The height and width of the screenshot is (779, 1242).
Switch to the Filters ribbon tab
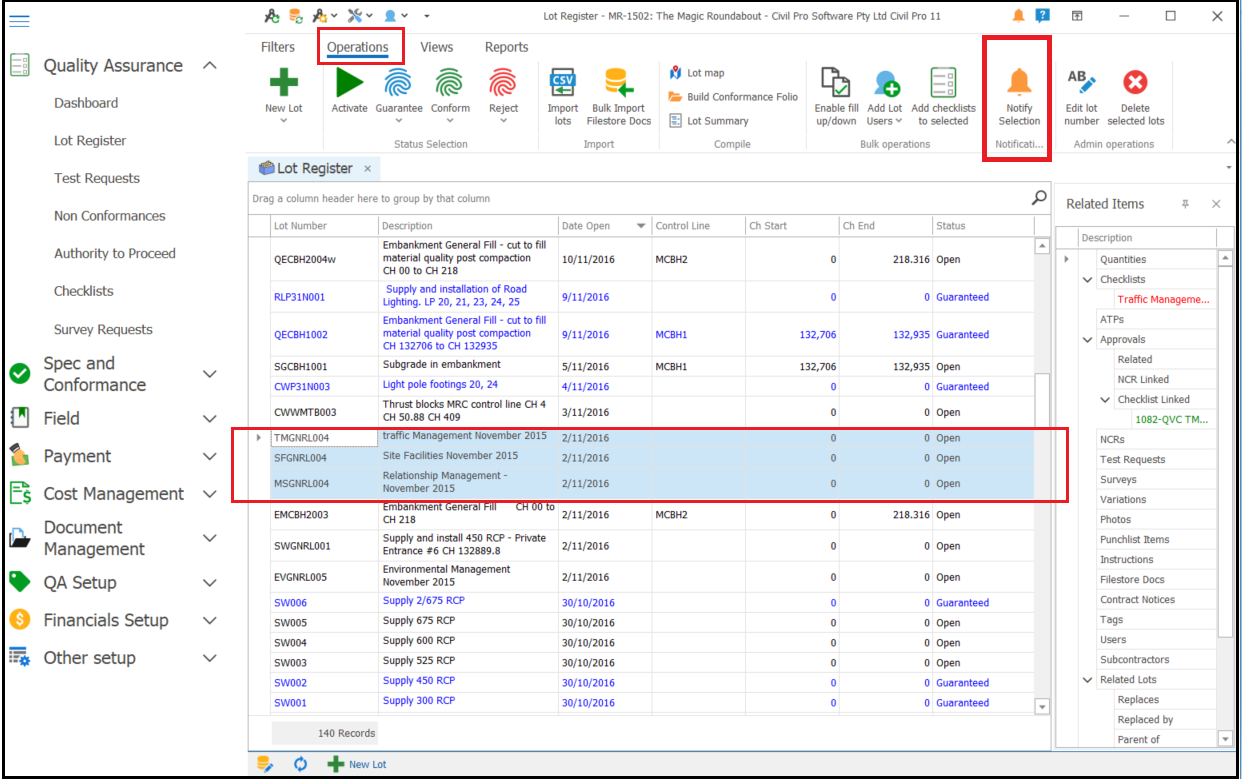click(x=278, y=47)
